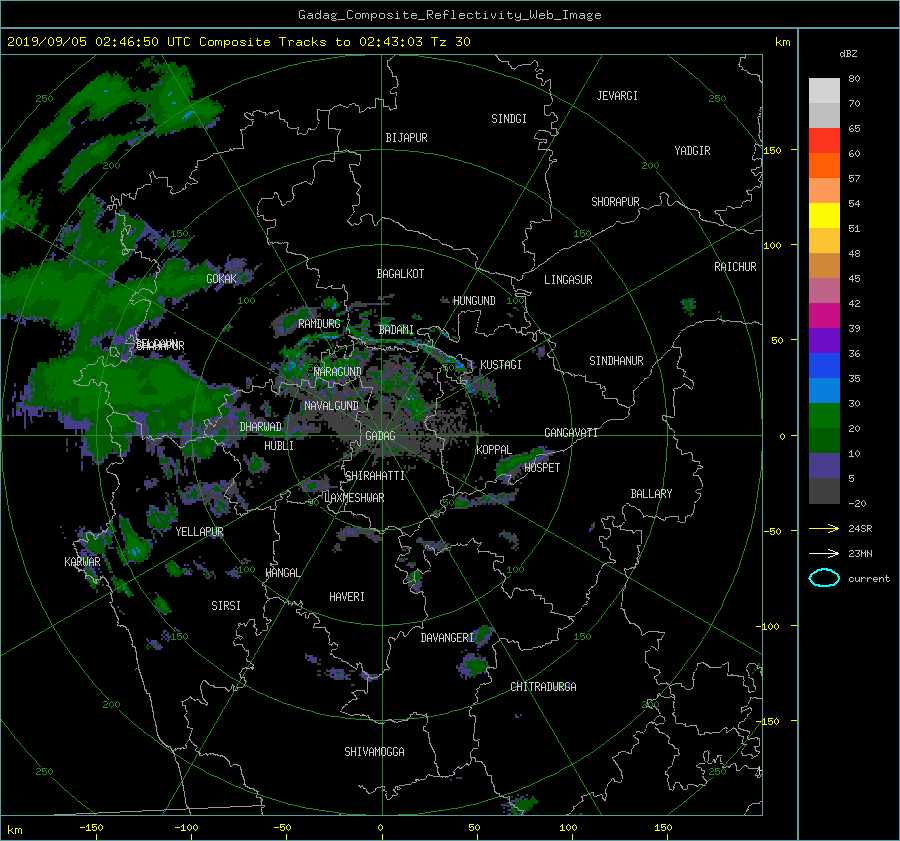Click the bright green 20 dBZ legend swatch
This screenshot has height=841, width=900.
tap(824, 416)
